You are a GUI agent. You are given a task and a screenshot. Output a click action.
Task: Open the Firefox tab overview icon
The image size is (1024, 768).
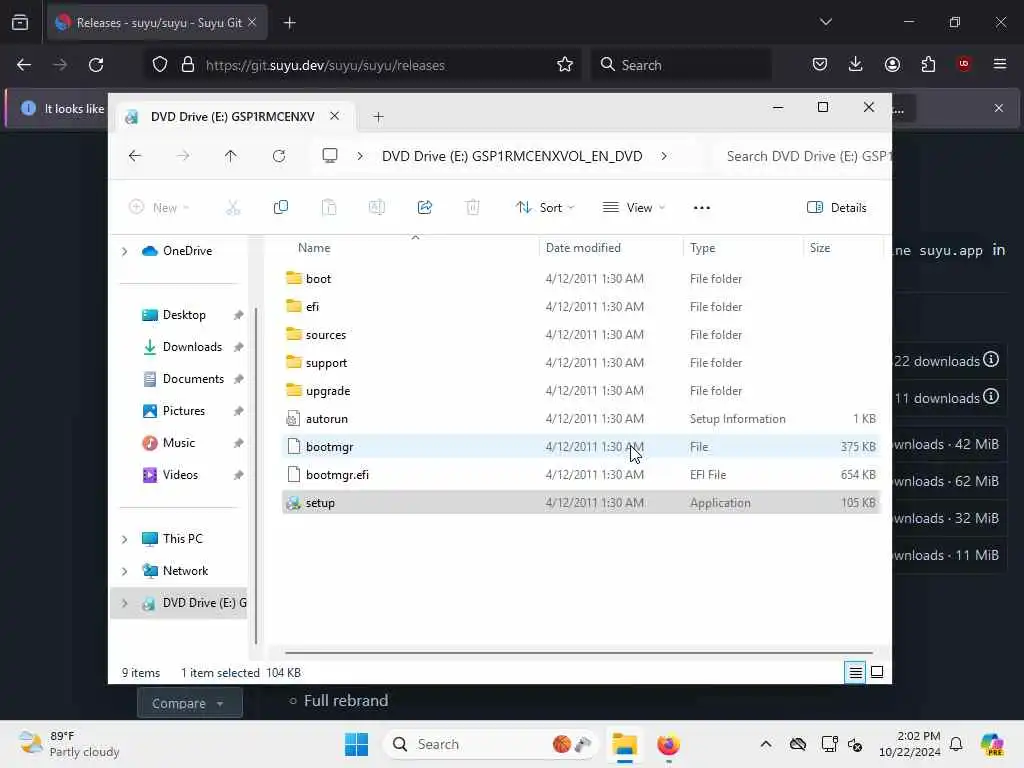click(20, 22)
